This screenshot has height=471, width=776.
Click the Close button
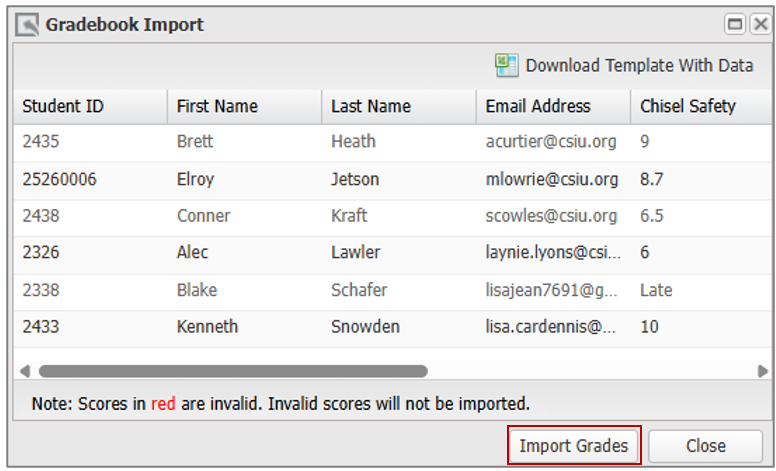706,446
